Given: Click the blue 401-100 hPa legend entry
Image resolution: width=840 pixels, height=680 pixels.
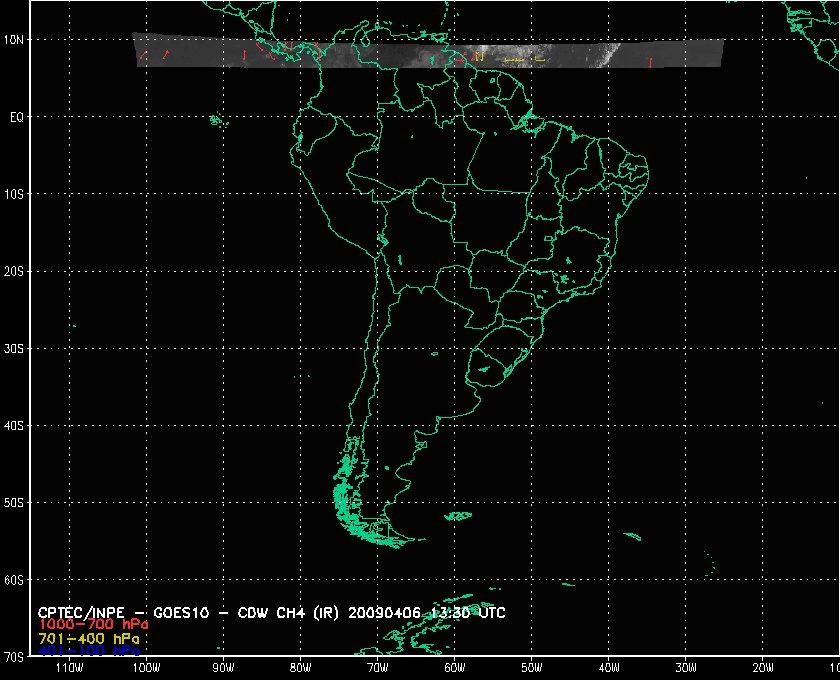Looking at the screenshot, I should coord(88,650).
